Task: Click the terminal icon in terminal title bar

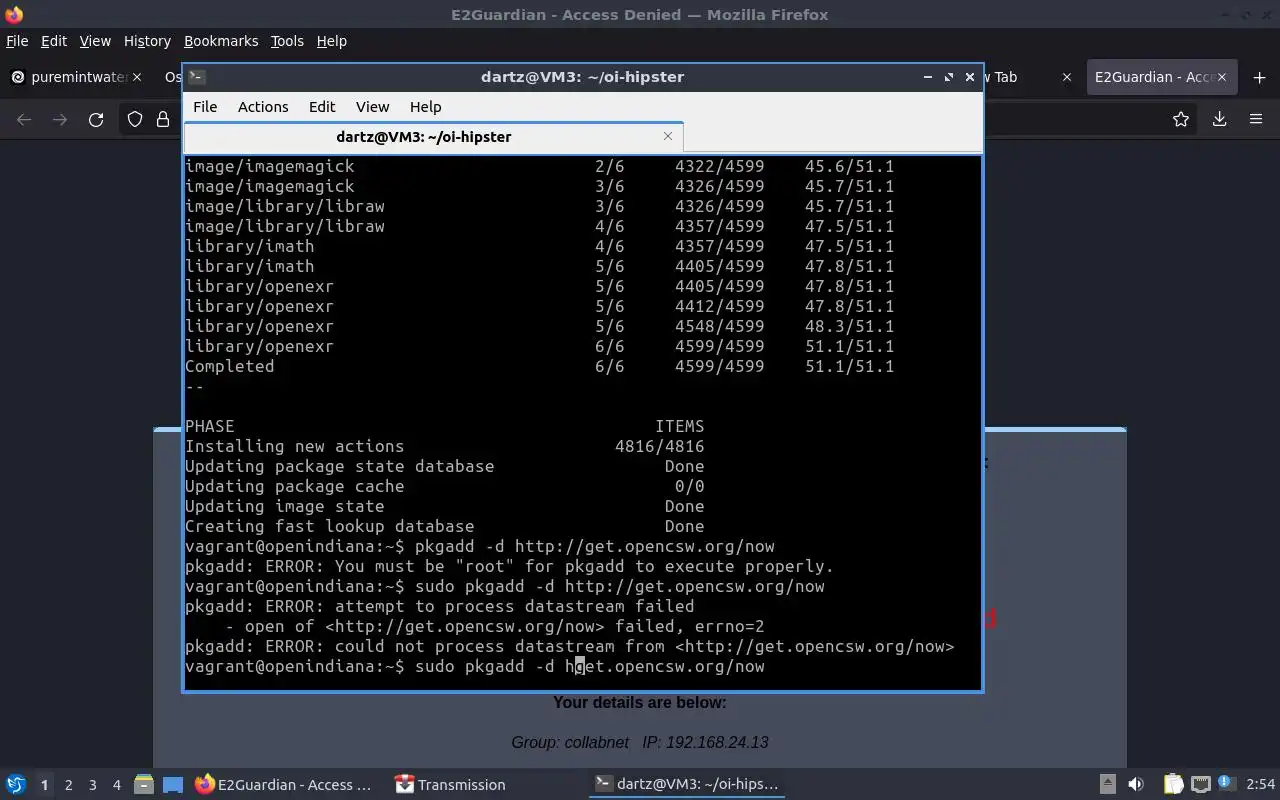Action: (x=197, y=77)
